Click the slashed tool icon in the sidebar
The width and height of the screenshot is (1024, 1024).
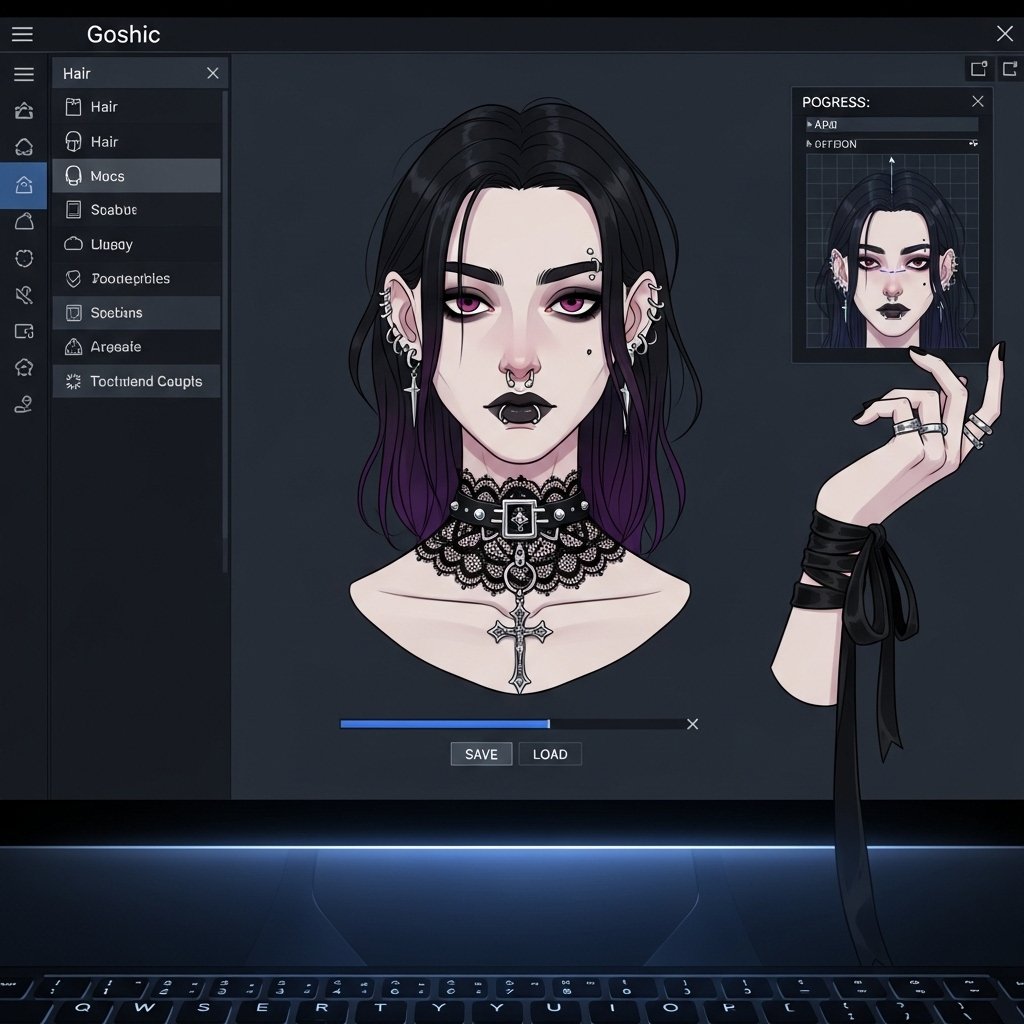pos(24,294)
